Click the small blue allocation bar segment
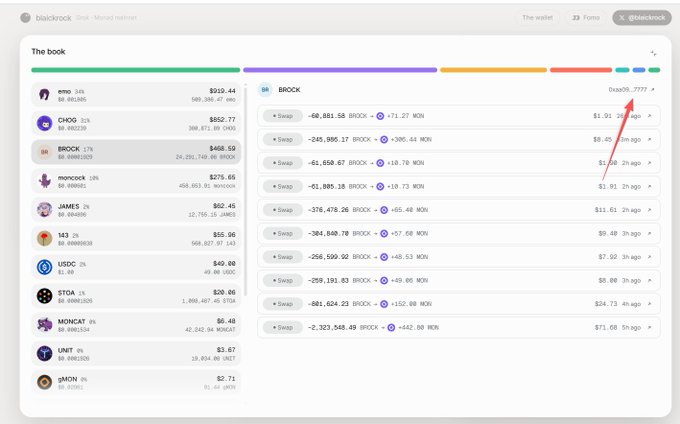The height and width of the screenshot is (424, 680). [x=639, y=70]
